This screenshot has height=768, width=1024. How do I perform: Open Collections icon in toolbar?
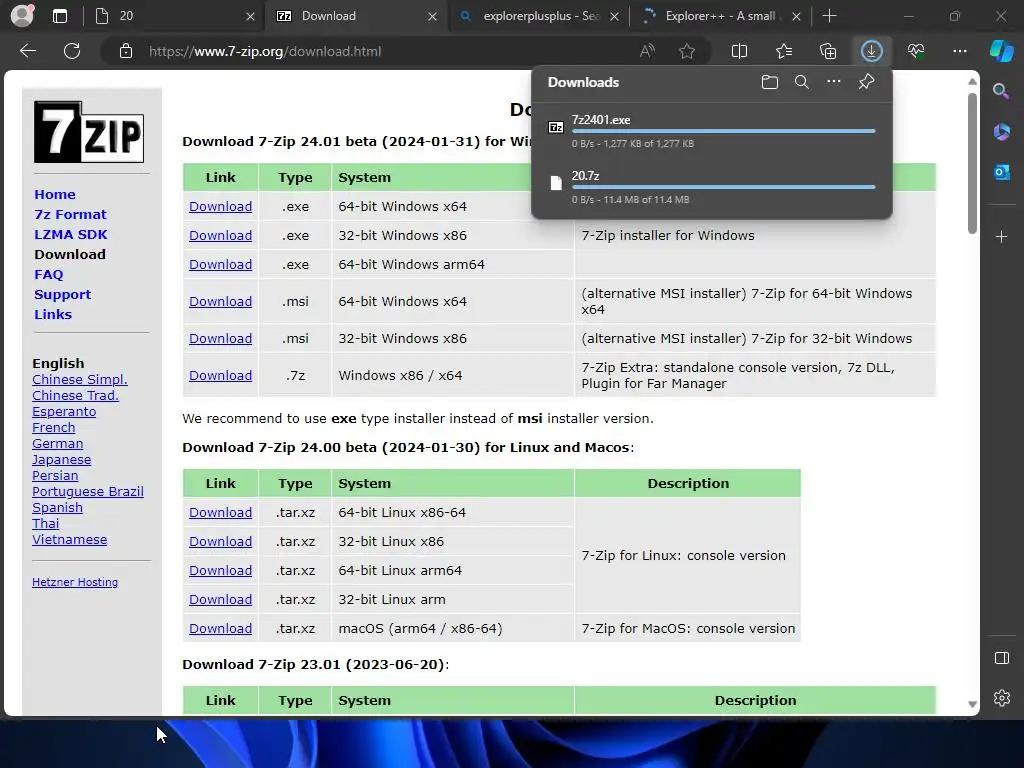point(828,51)
